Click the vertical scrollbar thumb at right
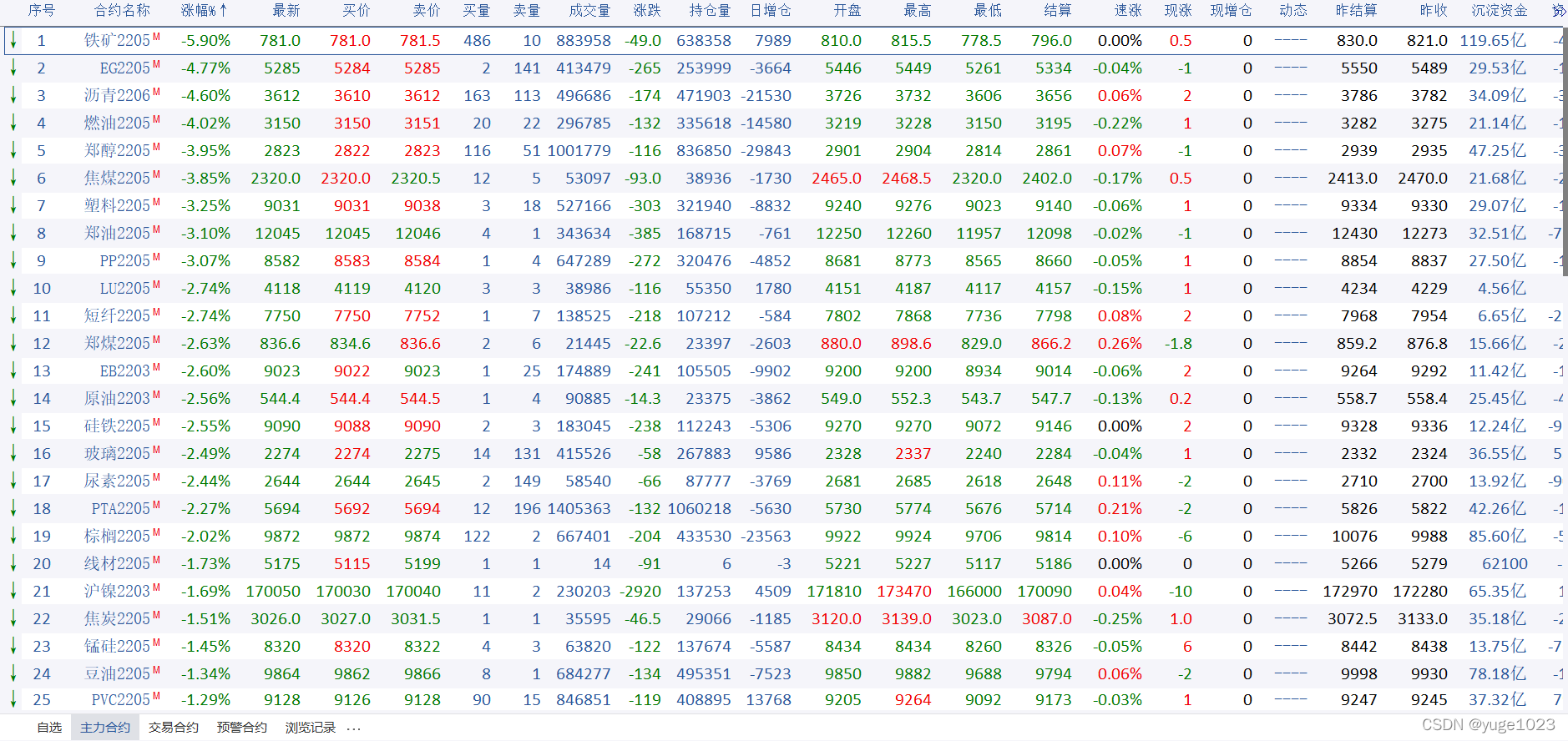Viewport: 1568px width, 741px height. 1565,150
